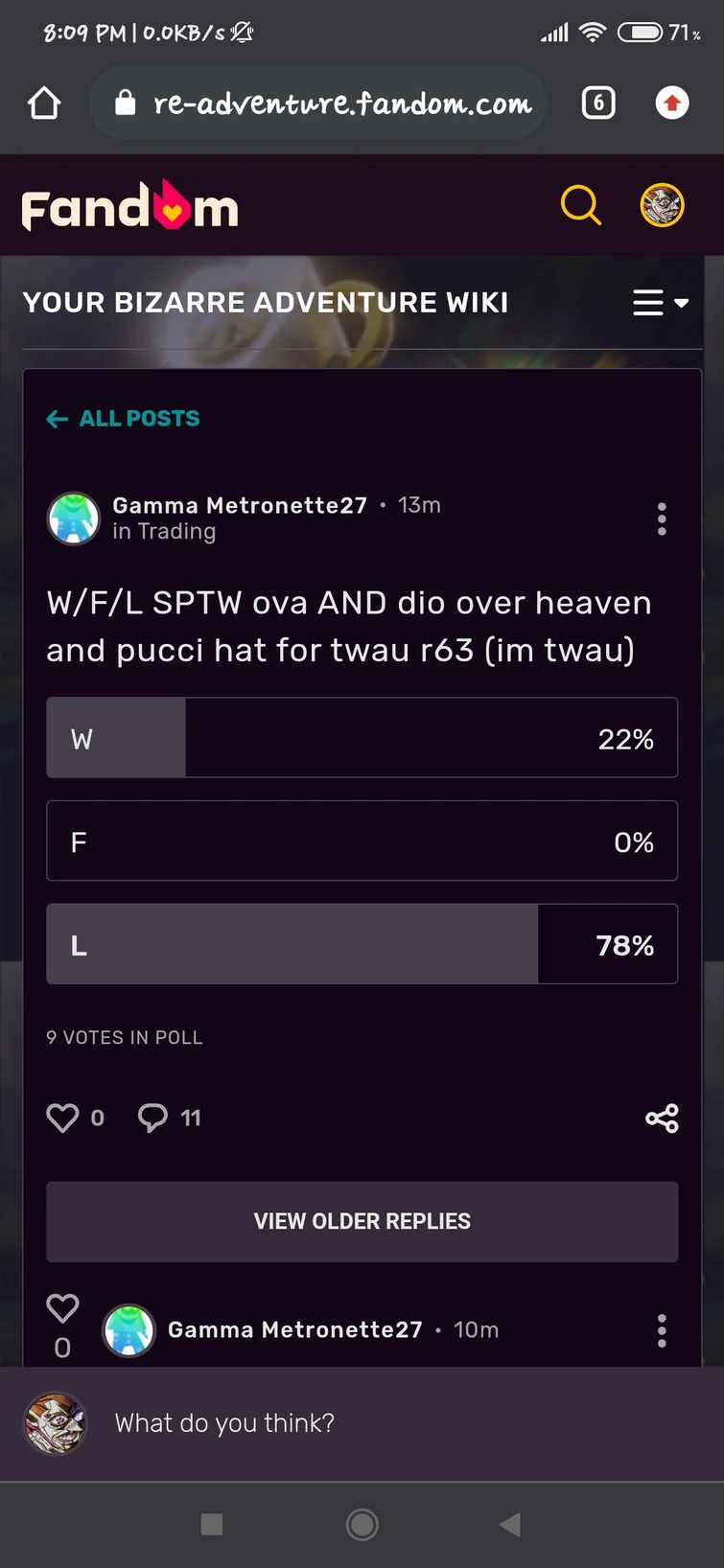Tap the home icon in the browser bar
Image resolution: width=724 pixels, height=1568 pixels.
(43, 102)
